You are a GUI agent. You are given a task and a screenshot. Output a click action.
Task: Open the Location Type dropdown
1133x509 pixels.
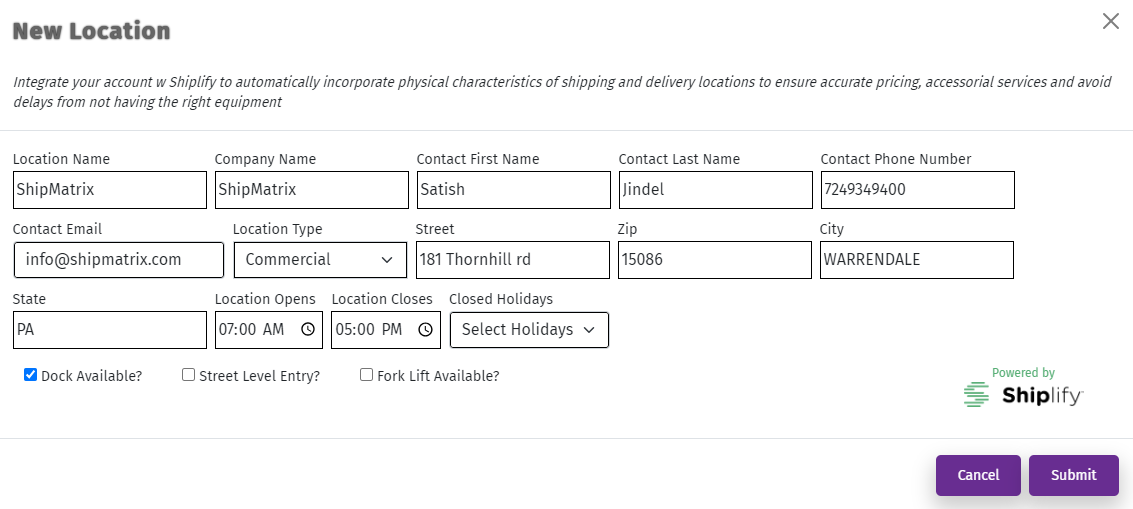[x=320, y=260]
